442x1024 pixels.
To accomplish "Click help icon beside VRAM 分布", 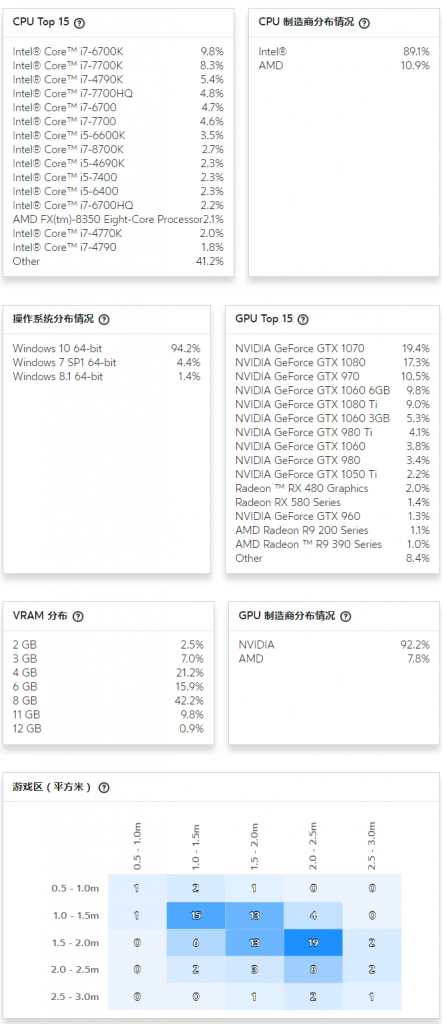I will [78, 616].
